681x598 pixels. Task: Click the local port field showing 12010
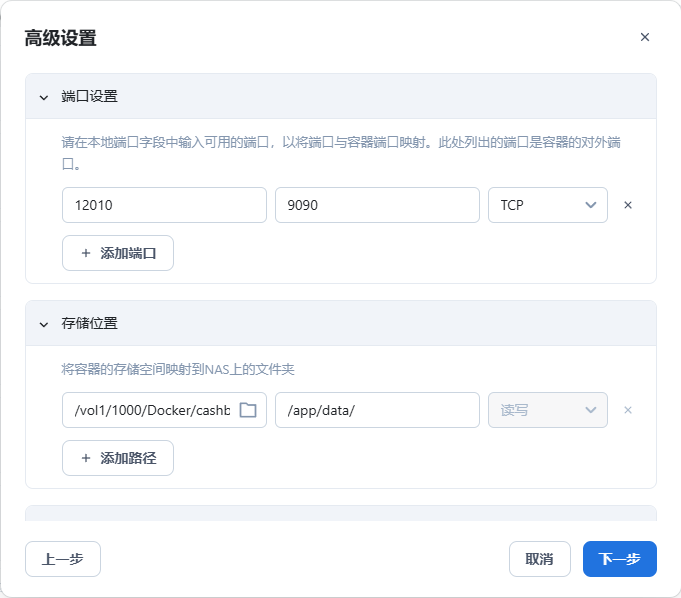[164, 205]
